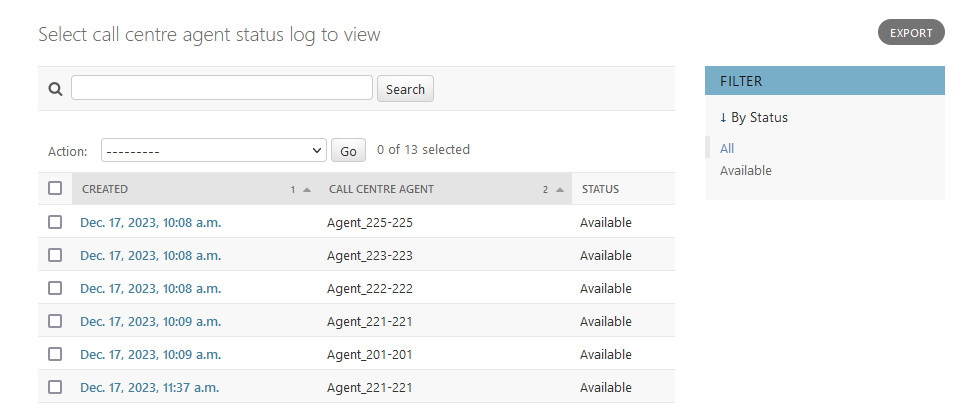Select the checkbox for Agent_201-201 row
964x409 pixels.
pos(55,354)
